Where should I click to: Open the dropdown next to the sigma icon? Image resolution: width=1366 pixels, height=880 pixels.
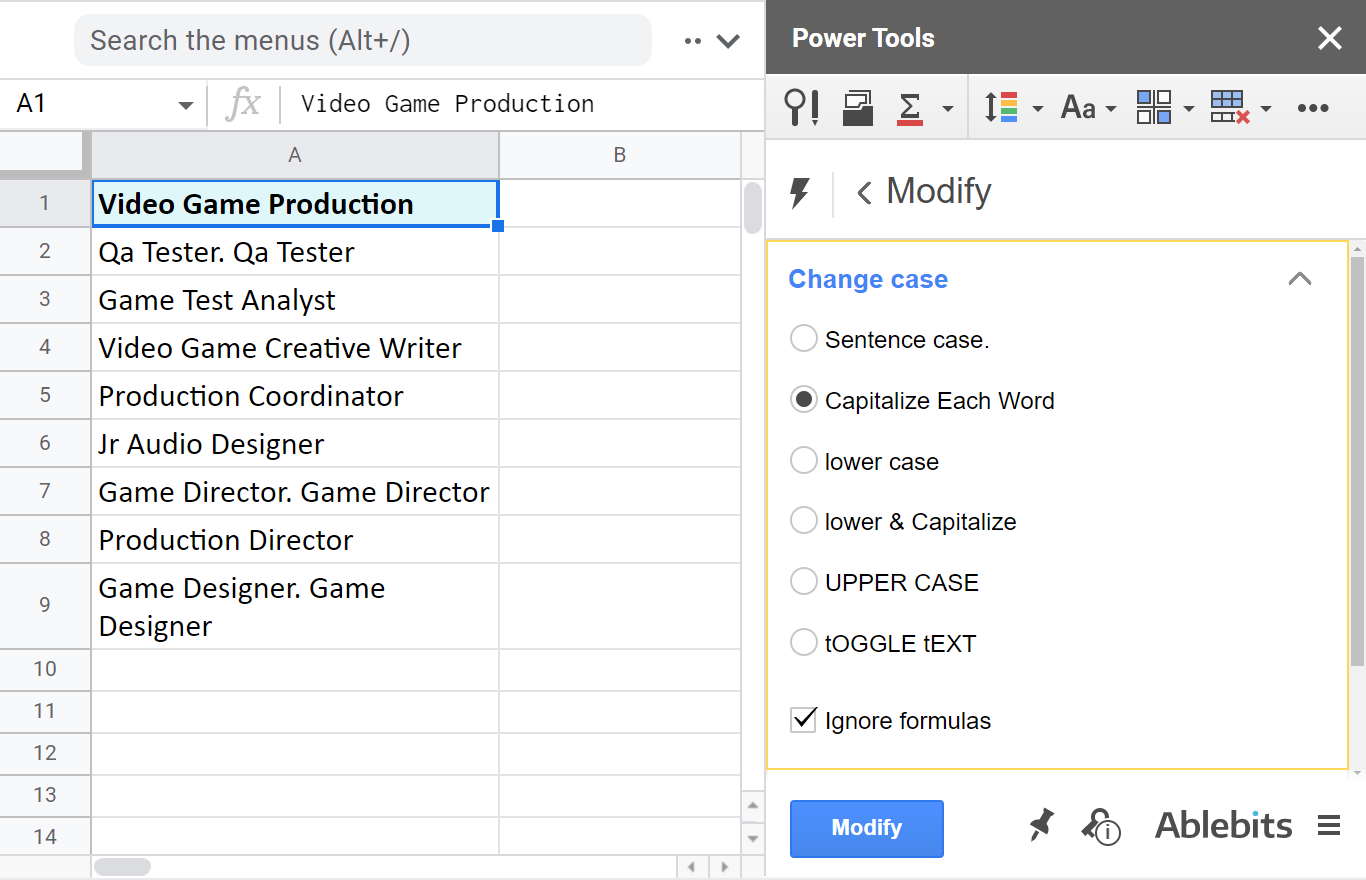click(946, 107)
